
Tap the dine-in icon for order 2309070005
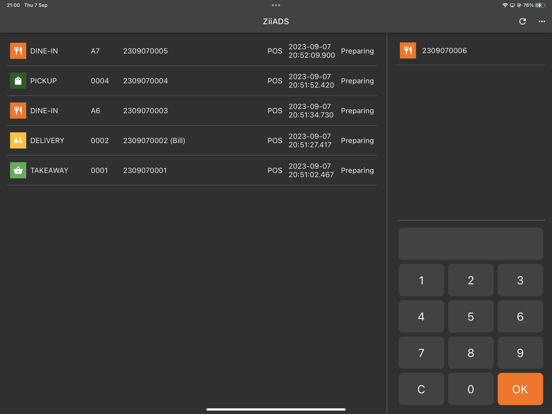(18, 51)
